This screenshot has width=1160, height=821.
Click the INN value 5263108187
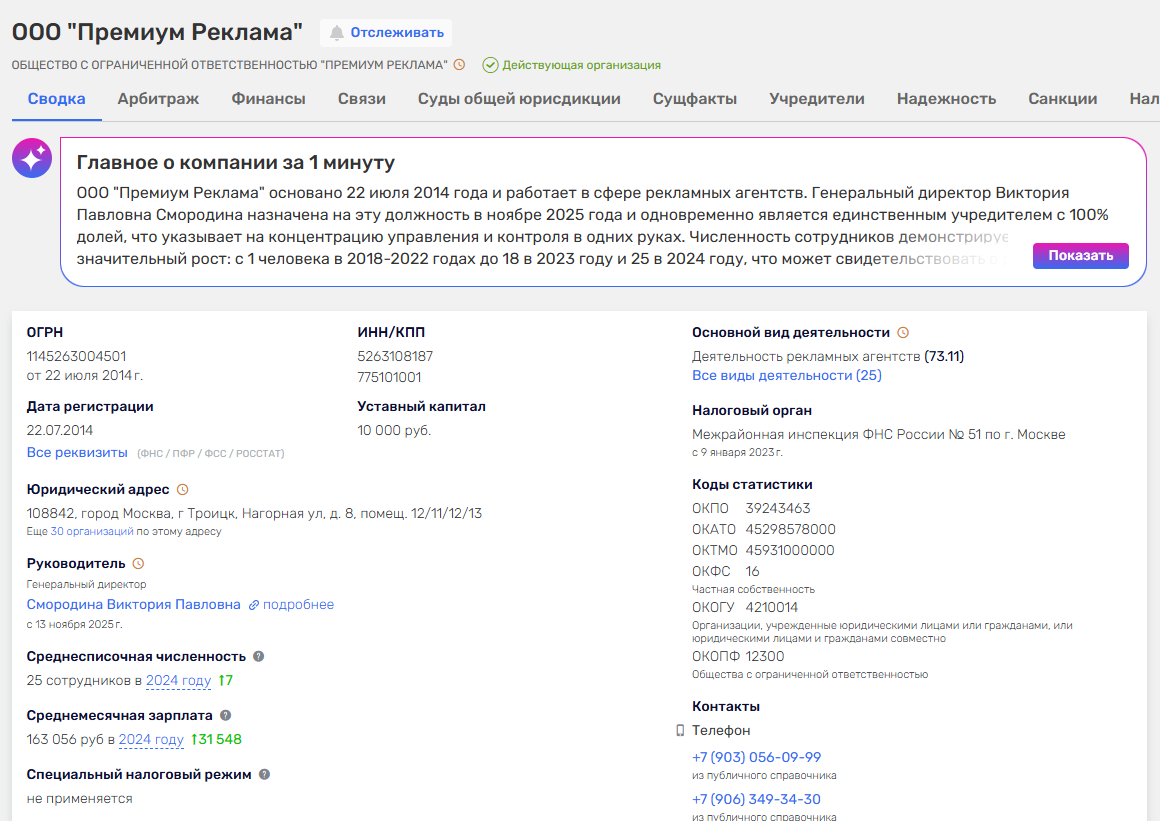395,357
